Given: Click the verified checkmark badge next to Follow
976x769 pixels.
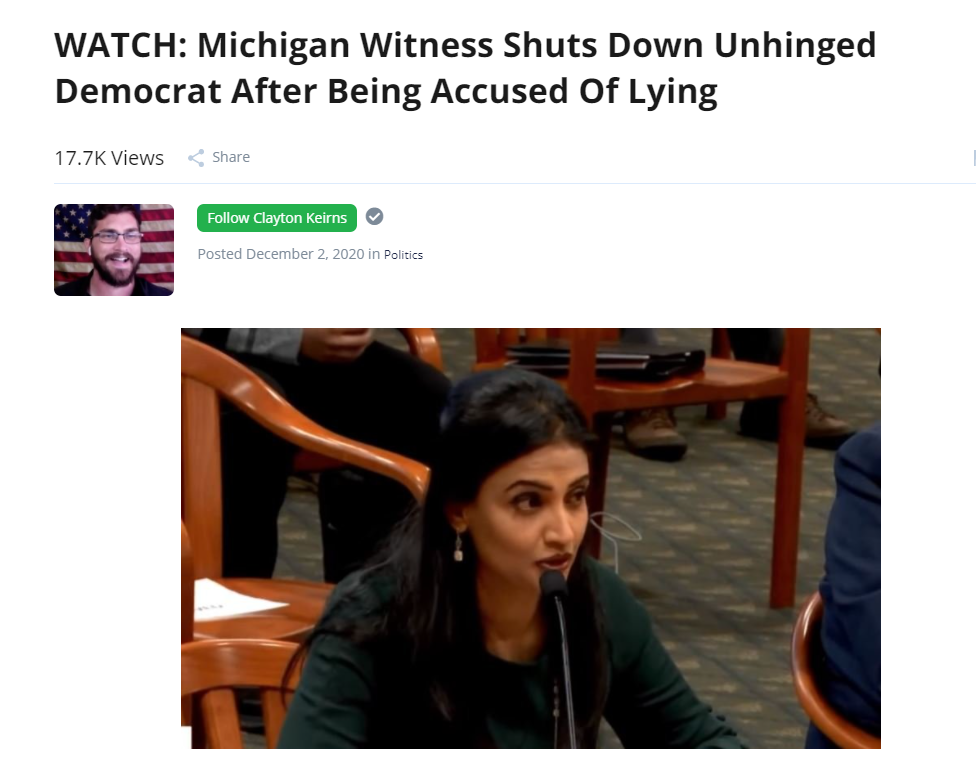Looking at the screenshot, I should click(x=374, y=217).
